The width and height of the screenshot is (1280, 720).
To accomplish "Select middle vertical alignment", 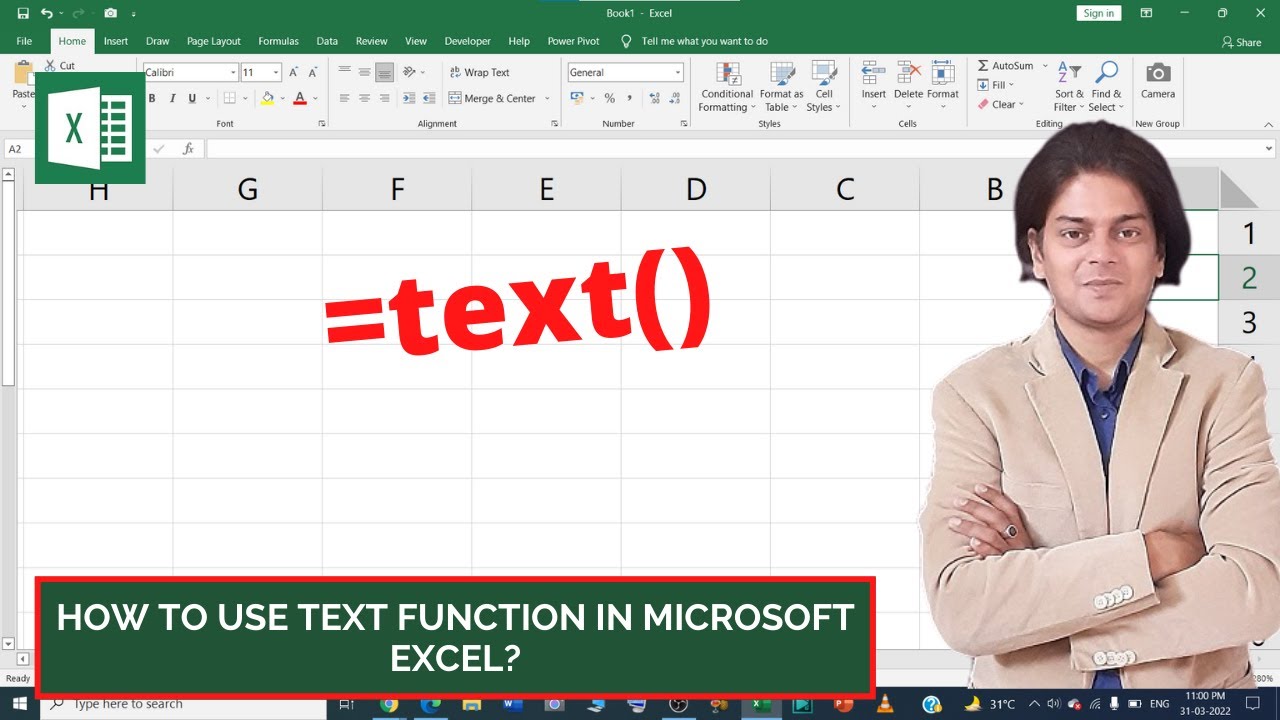I will 364,72.
